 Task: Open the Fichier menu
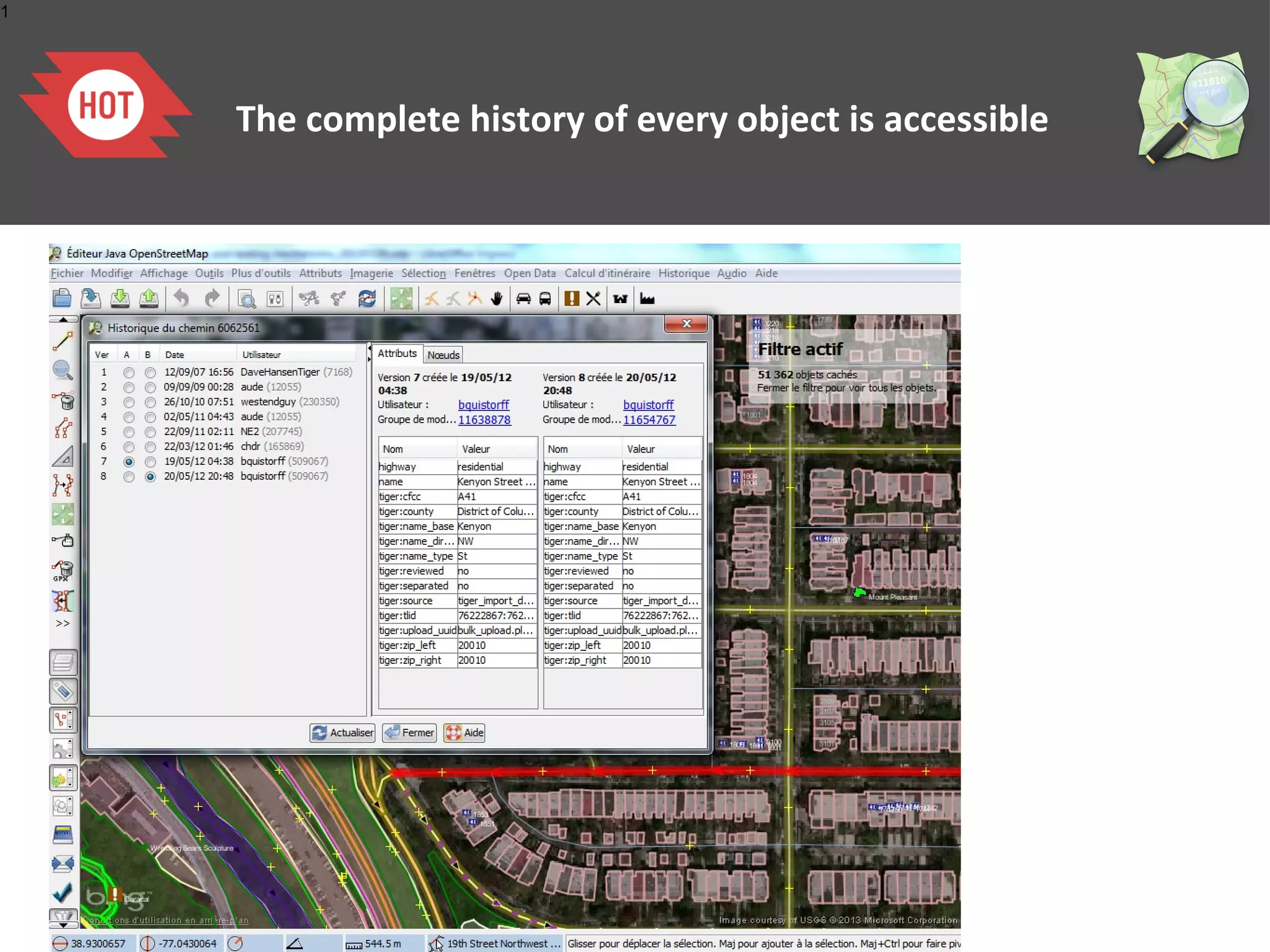pyautogui.click(x=67, y=273)
